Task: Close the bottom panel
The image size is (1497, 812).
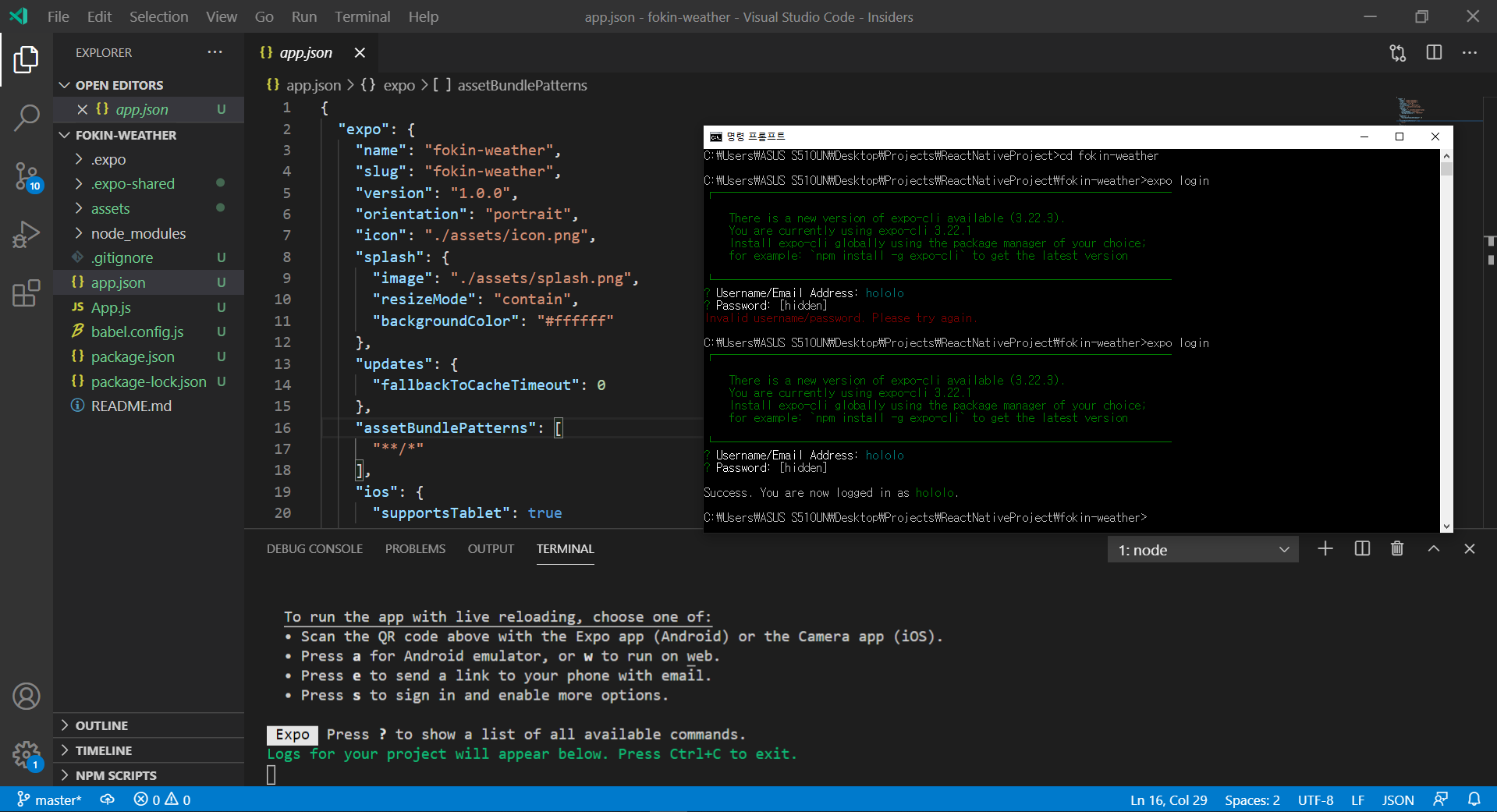Action: tap(1470, 548)
